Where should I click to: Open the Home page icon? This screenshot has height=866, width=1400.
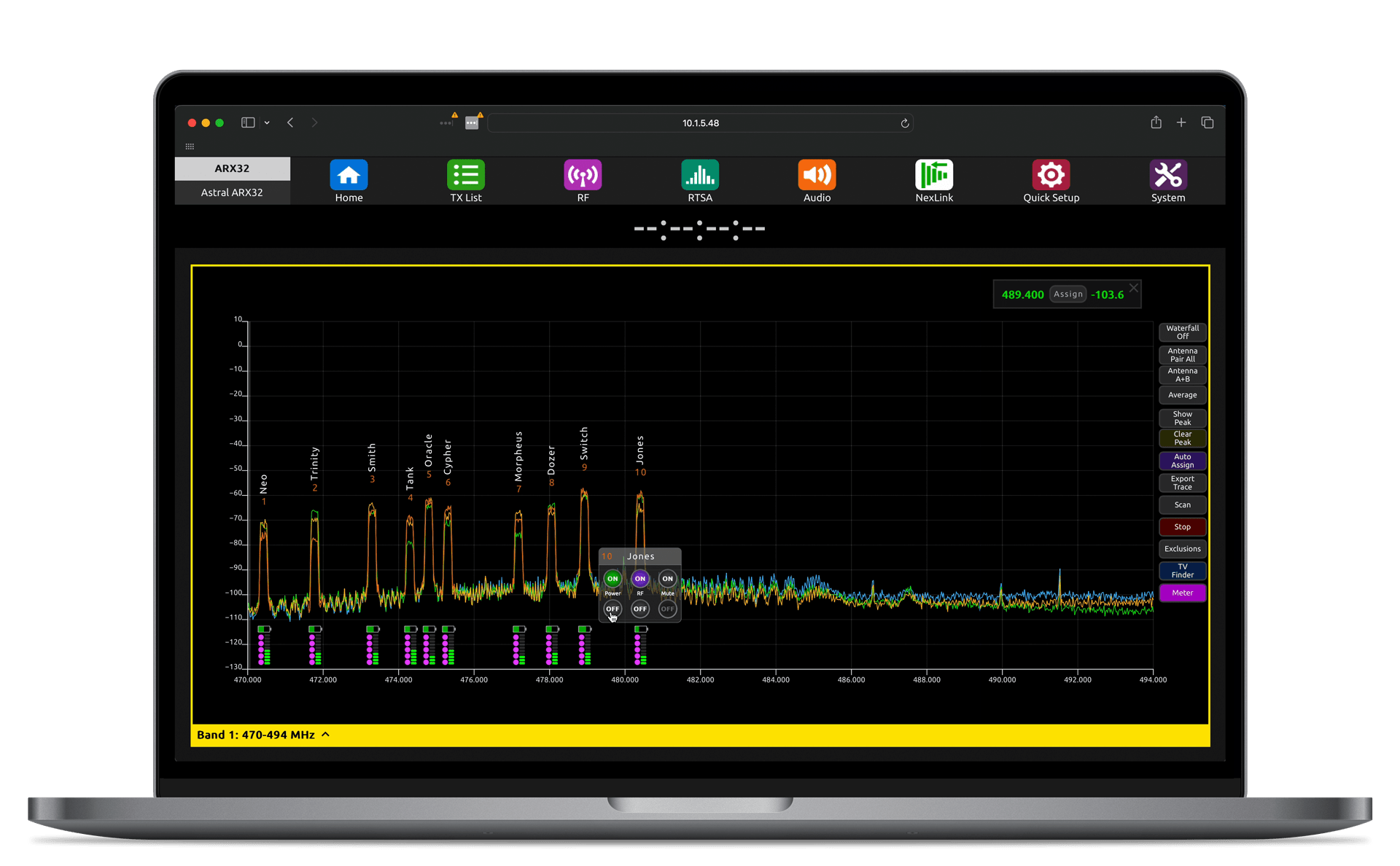(349, 176)
